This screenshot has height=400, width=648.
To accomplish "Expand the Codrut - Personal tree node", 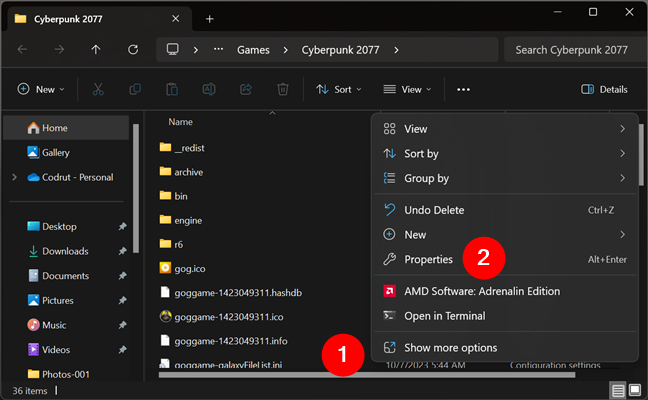I will tap(14, 177).
